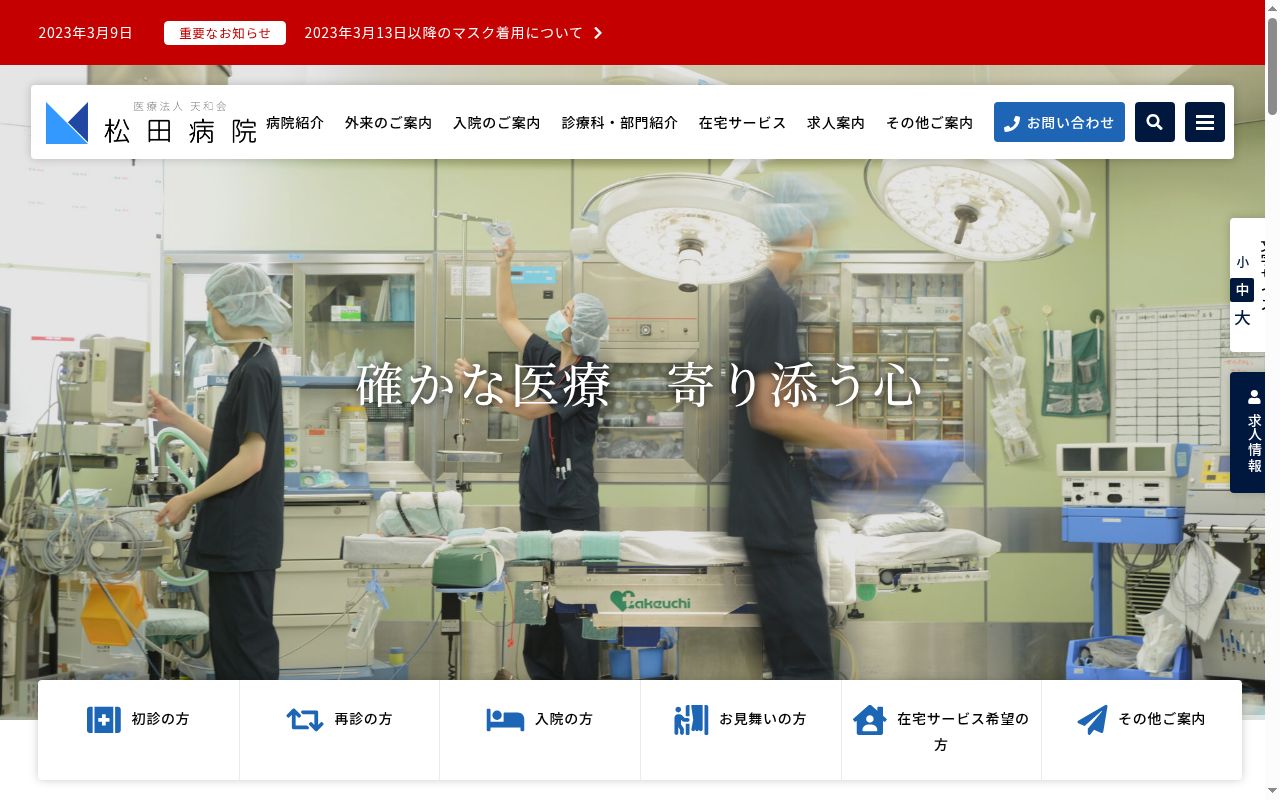The height and width of the screenshot is (800, 1280).
Task: Go to the 在宅サービス希望の方 page
Action: click(x=941, y=730)
